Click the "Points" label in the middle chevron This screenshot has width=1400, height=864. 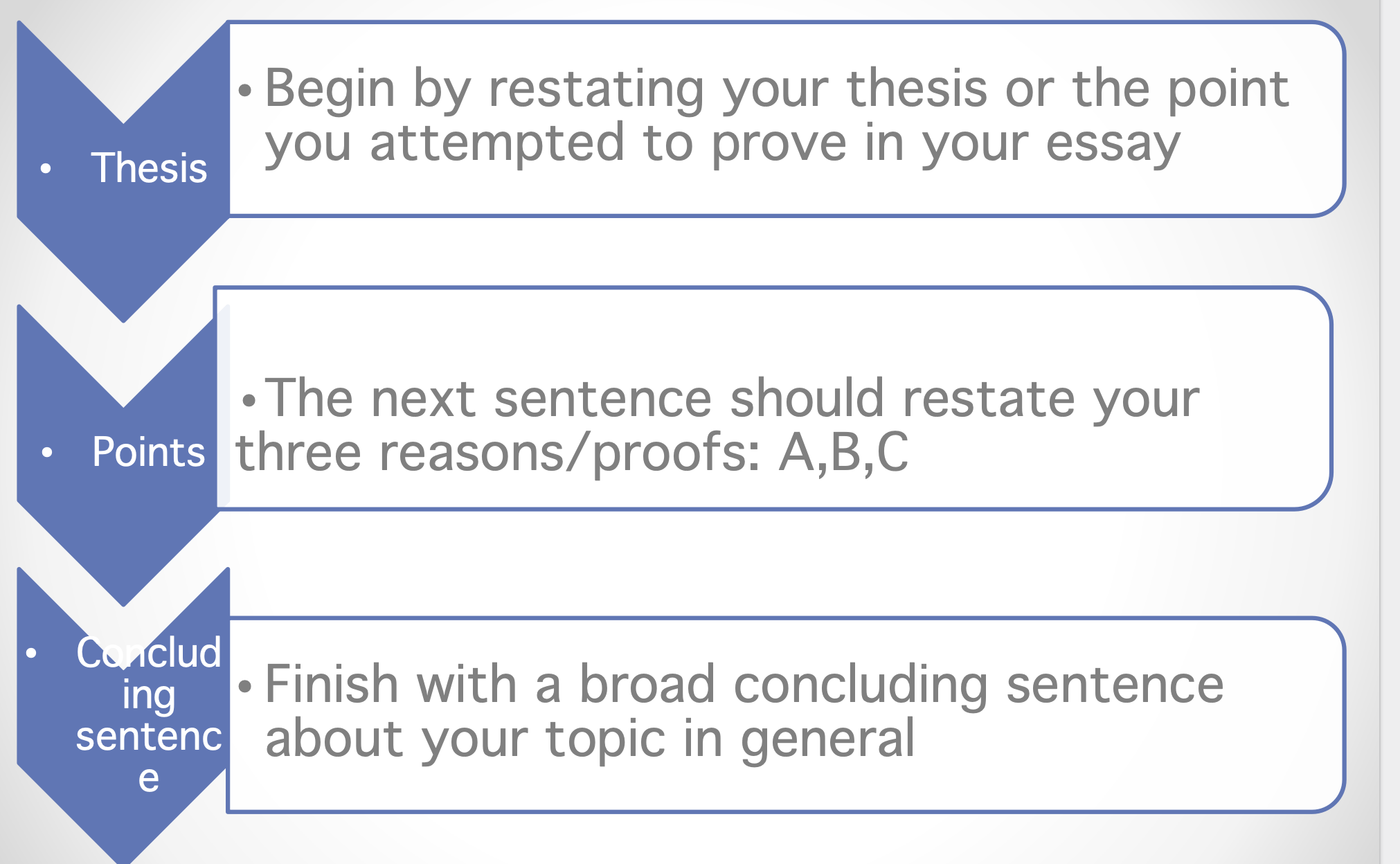pos(149,452)
